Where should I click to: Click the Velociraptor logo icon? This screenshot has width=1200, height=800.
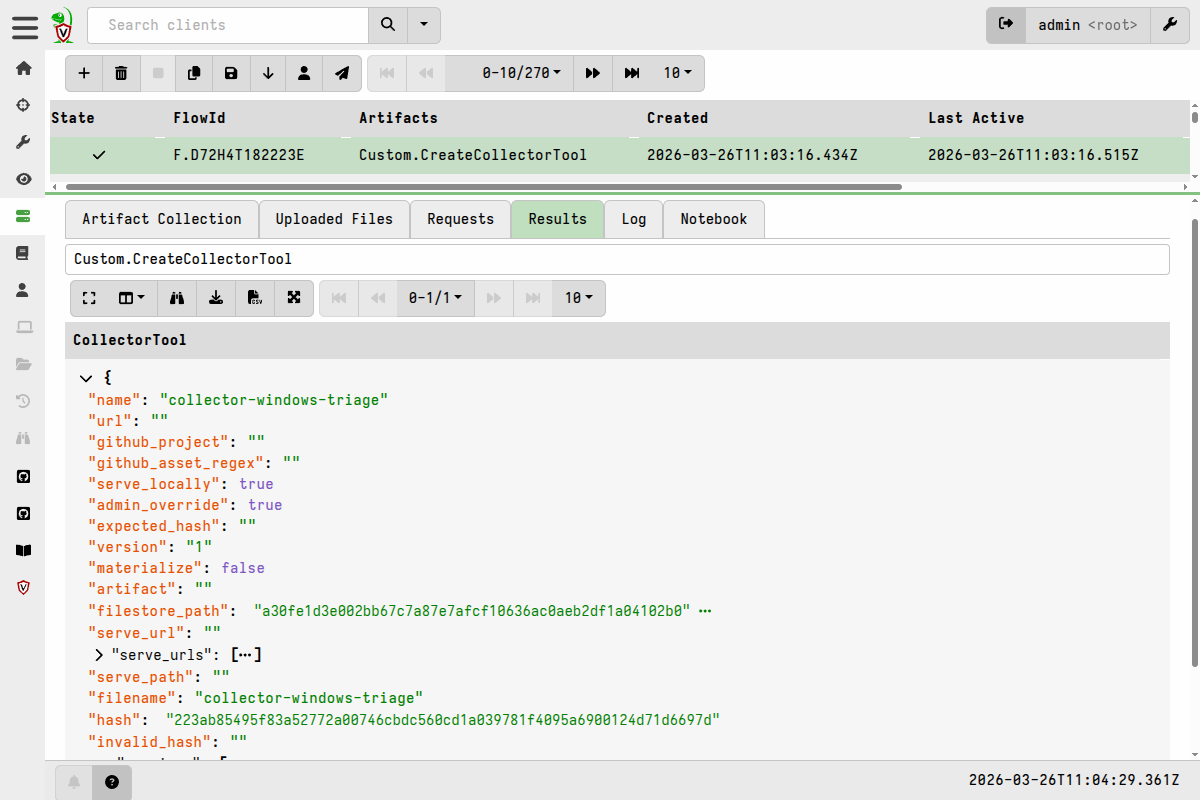coord(63,25)
